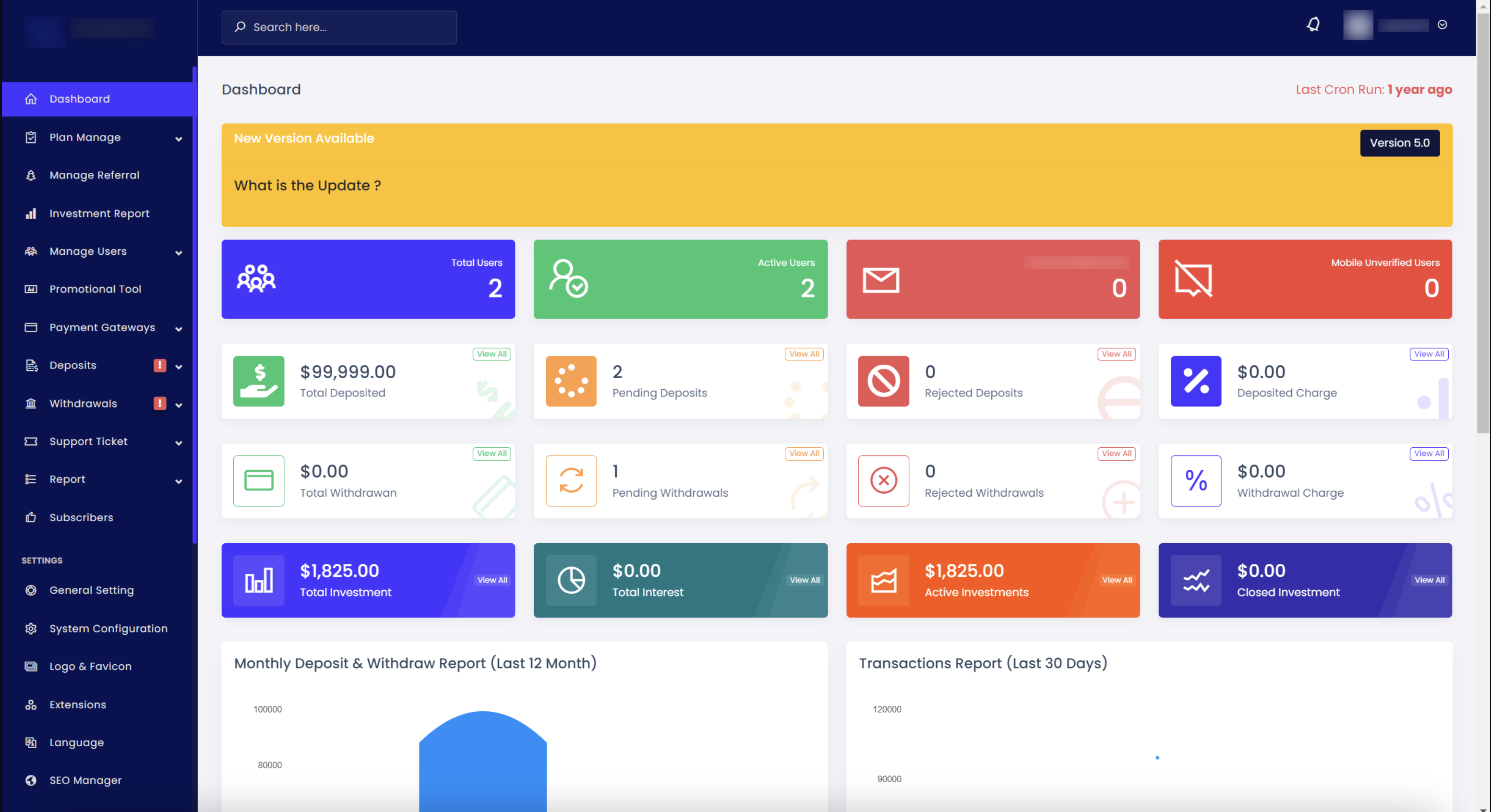Click the notification bell icon

click(1313, 25)
